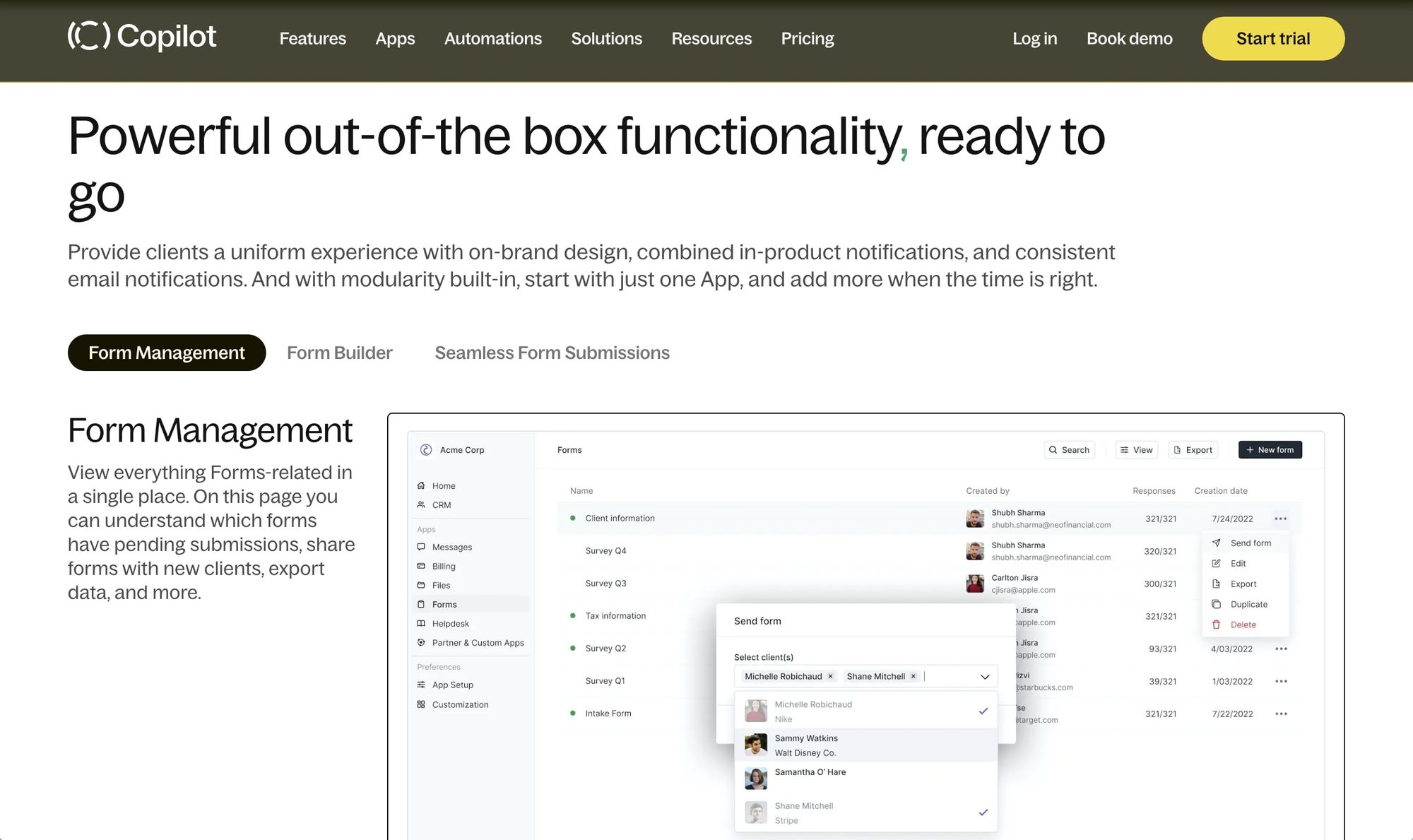Open the Pricing page
Image resolution: width=1413 pixels, height=840 pixels.
point(807,39)
